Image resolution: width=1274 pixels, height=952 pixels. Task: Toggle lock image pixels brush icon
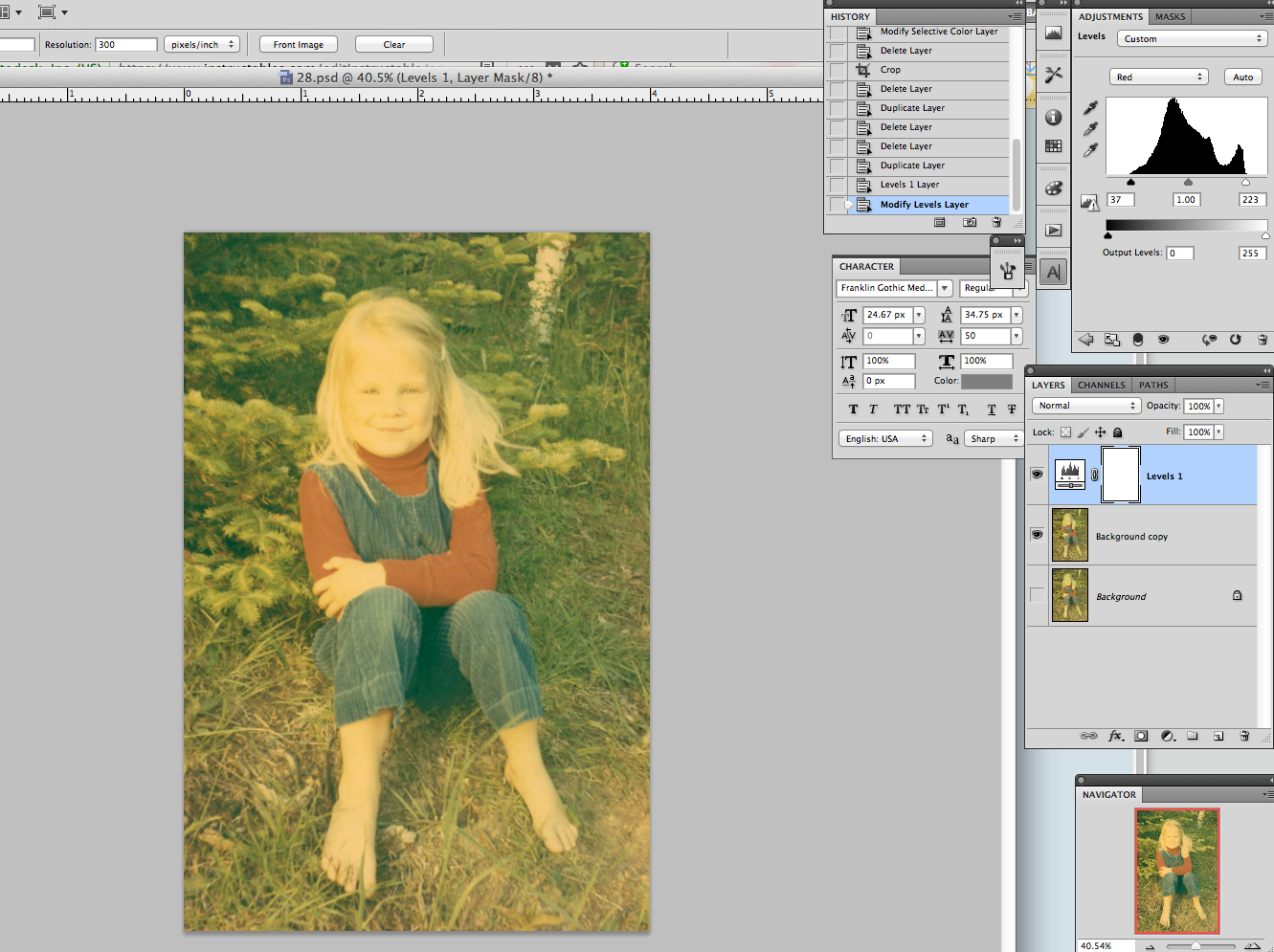[1083, 432]
